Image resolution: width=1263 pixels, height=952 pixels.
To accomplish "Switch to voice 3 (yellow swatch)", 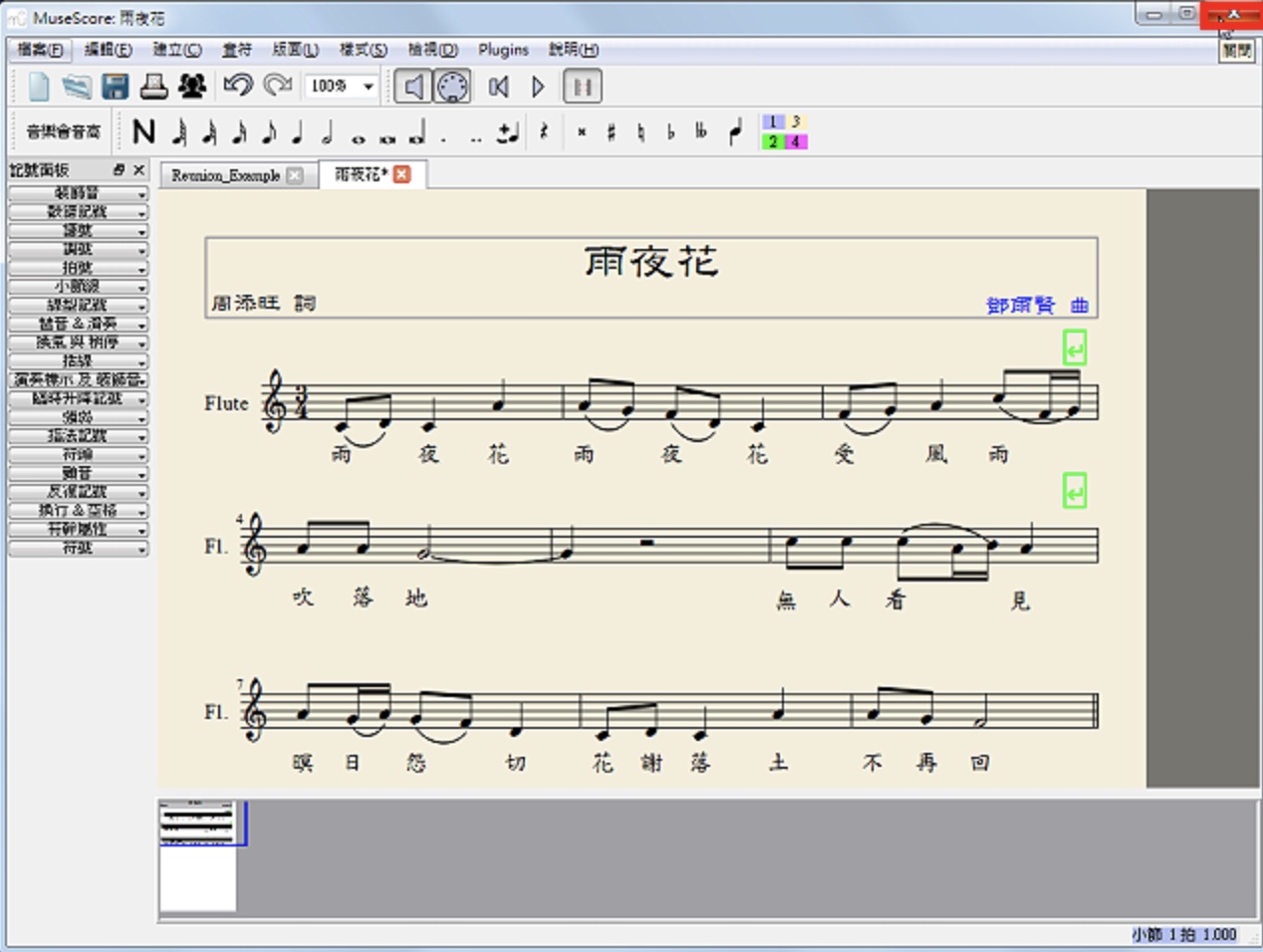I will [x=796, y=121].
